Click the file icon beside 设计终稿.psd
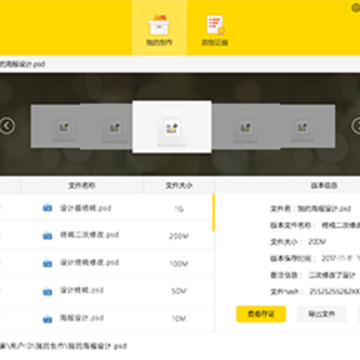The width and height of the screenshot is (360, 360). pyautogui.click(x=47, y=291)
